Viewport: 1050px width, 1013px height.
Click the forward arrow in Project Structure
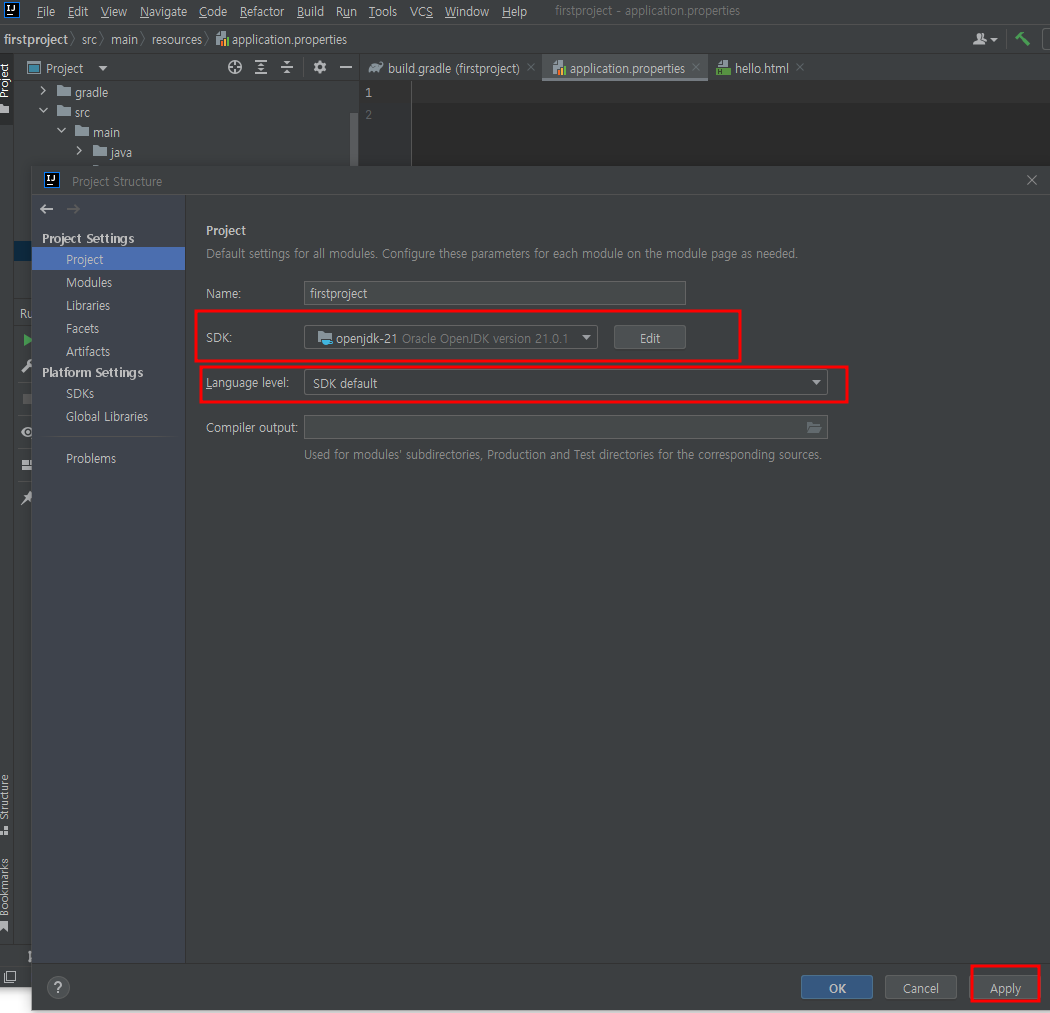73,209
